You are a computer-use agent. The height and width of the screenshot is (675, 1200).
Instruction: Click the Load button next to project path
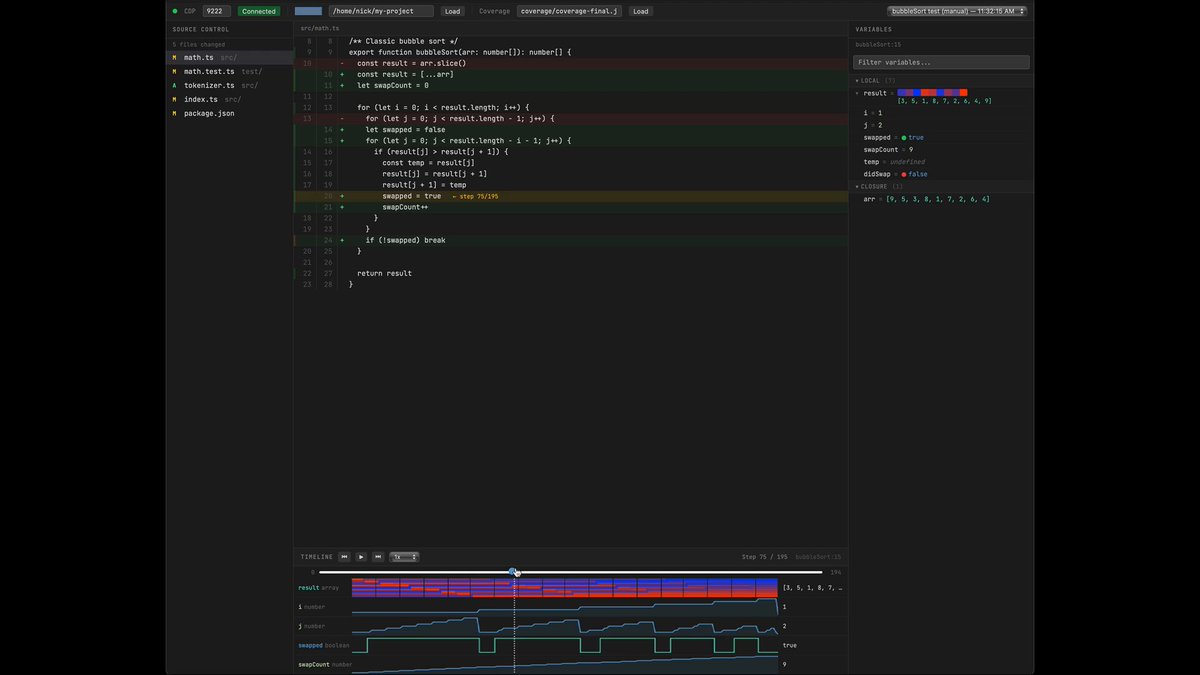point(452,11)
